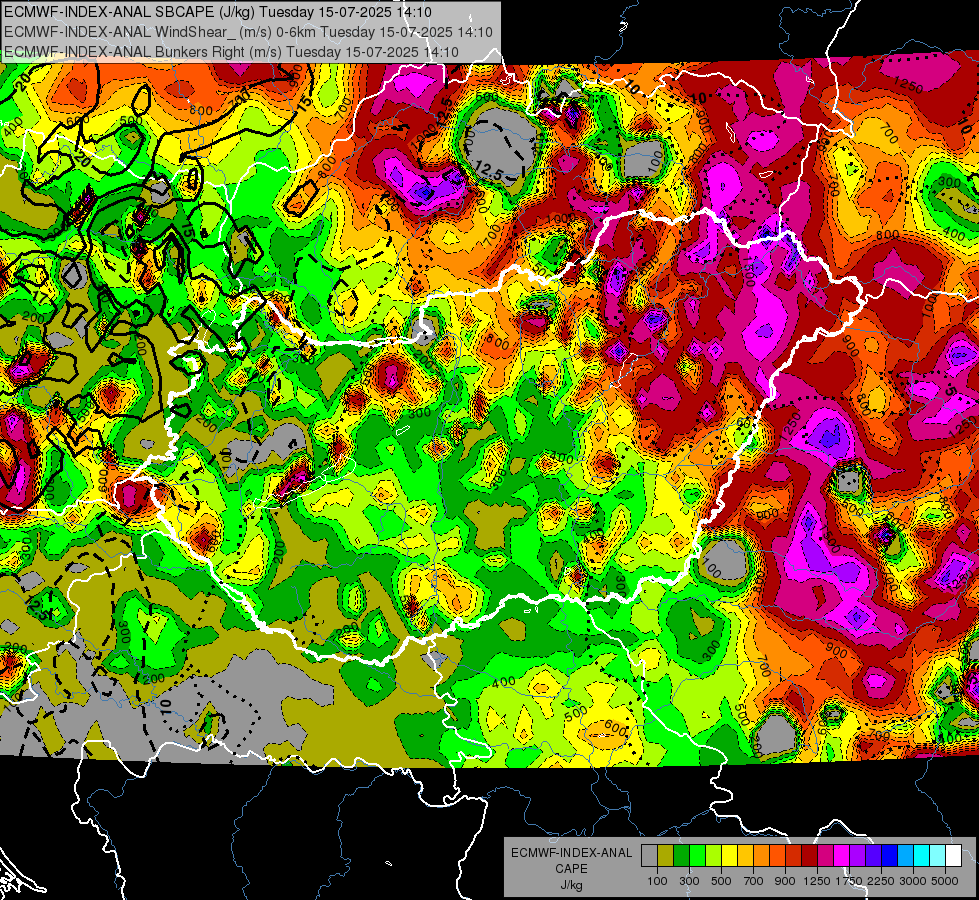Pick the dark green legend swatch
Image resolution: width=979 pixels, height=900 pixels.
[681, 856]
